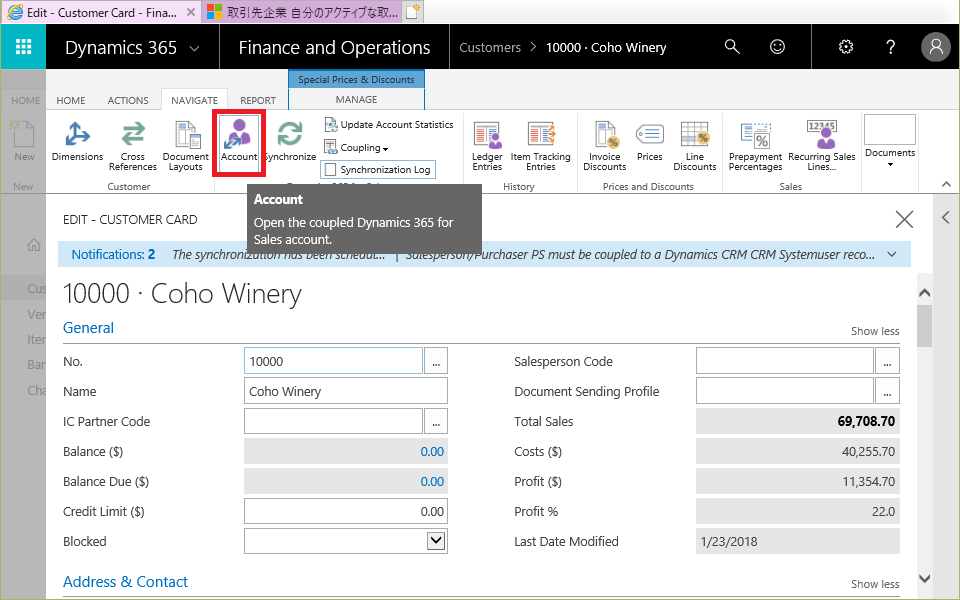Expand the notifications bar chevron

click(892, 255)
